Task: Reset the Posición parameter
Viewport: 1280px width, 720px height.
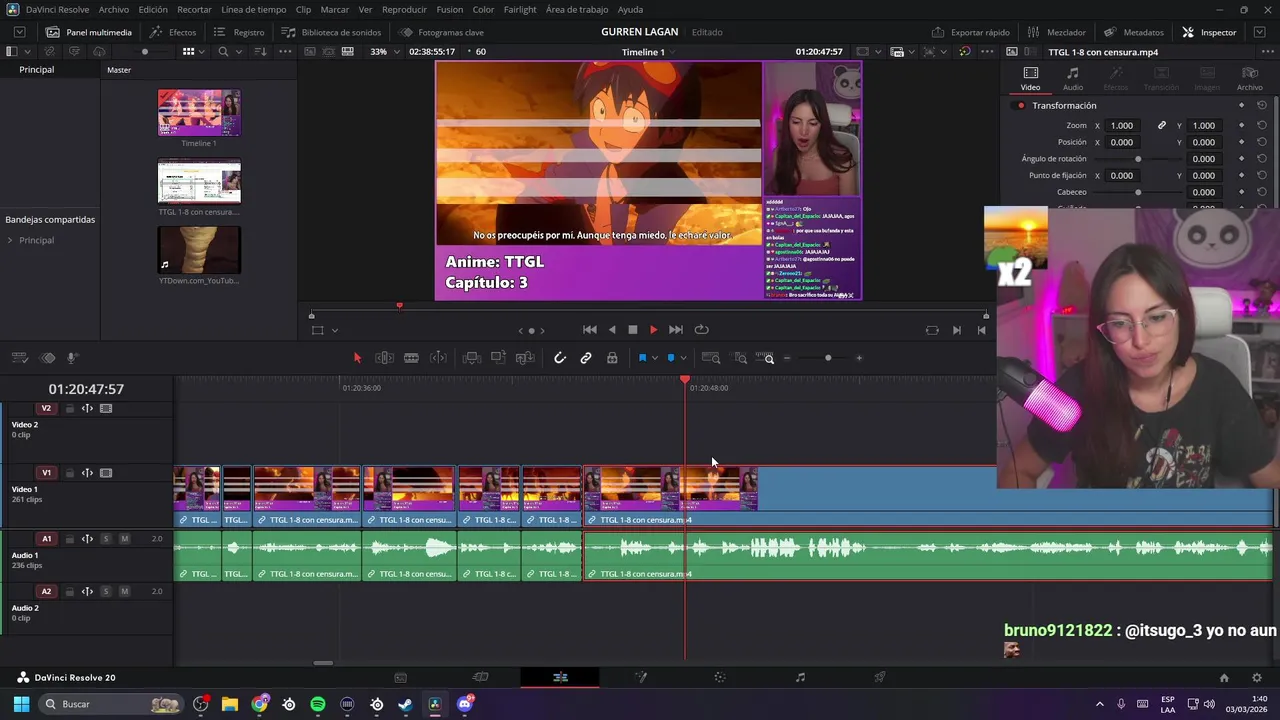Action: 1262,142
